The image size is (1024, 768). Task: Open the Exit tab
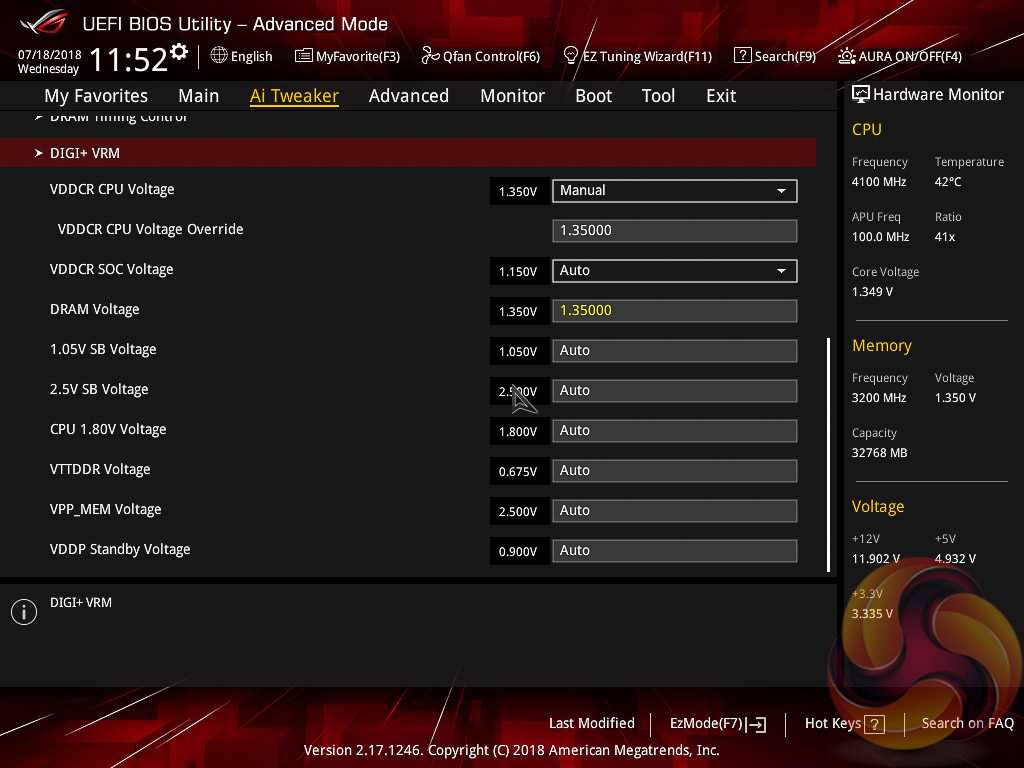tap(721, 96)
